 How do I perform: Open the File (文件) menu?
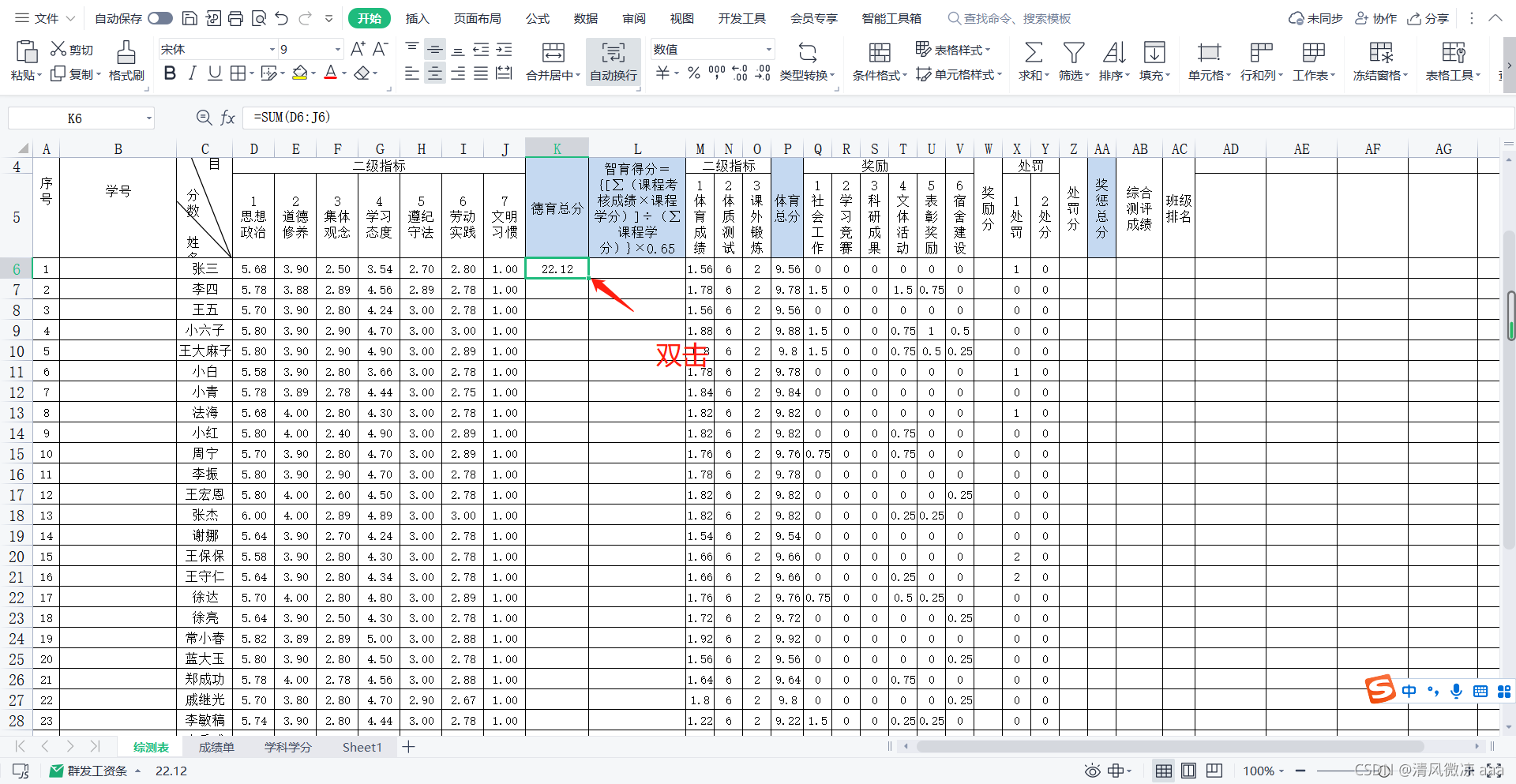click(45, 18)
